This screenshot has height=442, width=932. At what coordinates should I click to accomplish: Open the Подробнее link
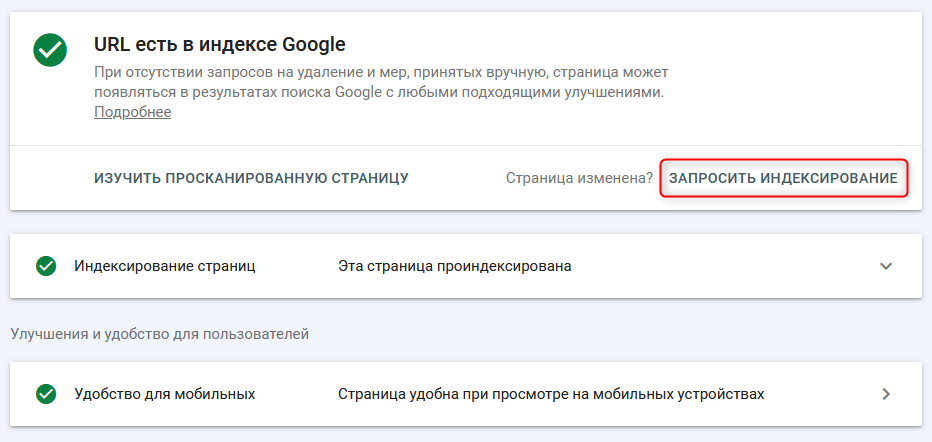pos(132,112)
